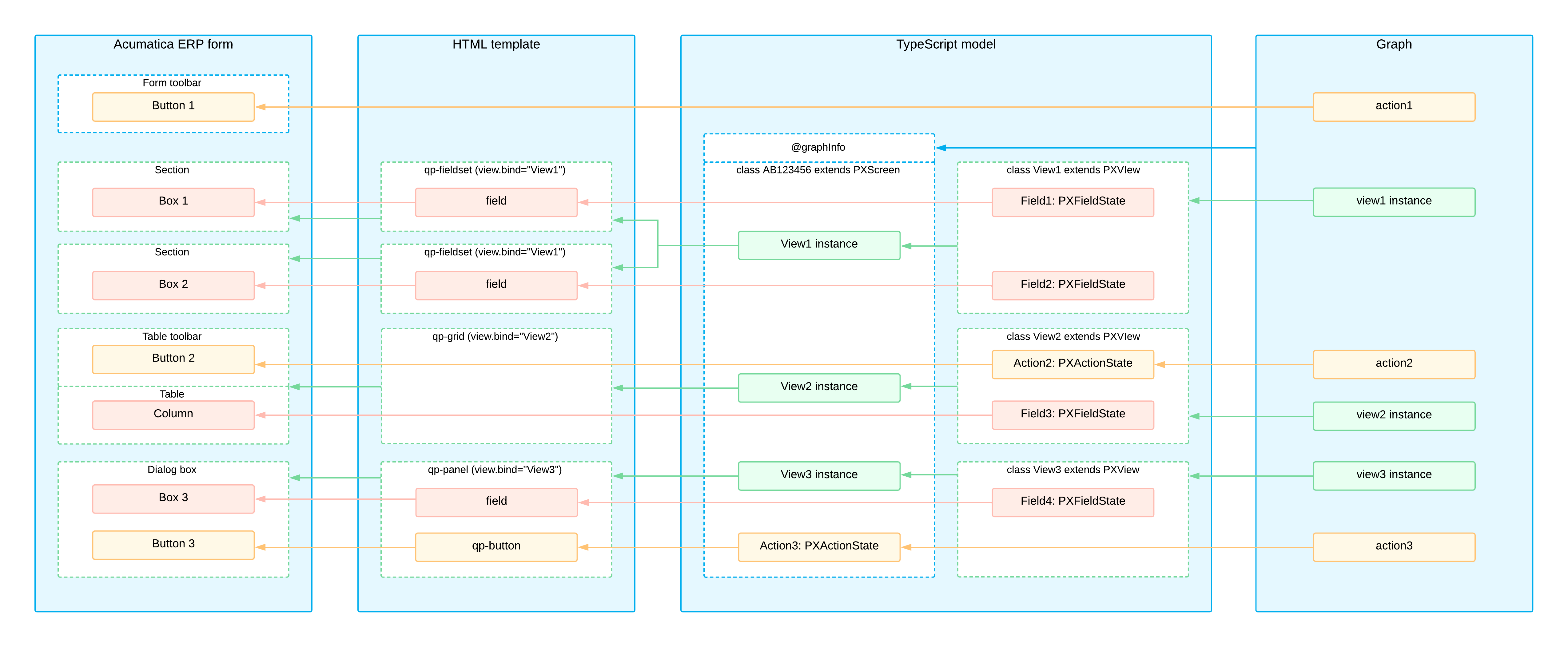Click the Box 1 element in Section
1568x647 pixels.
point(173,201)
